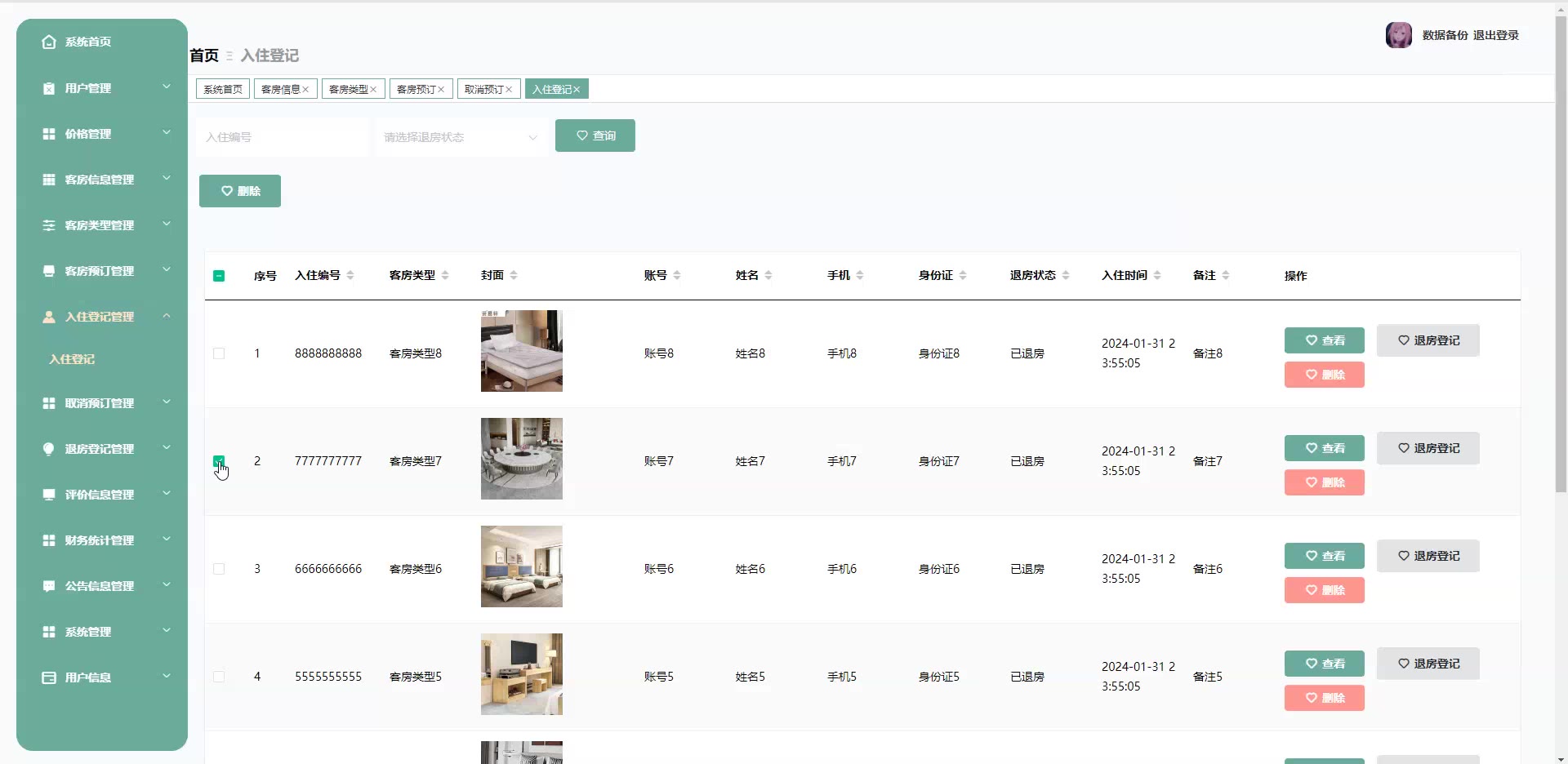Click 查看 for record 8888888888
The width and height of the screenshot is (1568, 764).
coord(1325,340)
